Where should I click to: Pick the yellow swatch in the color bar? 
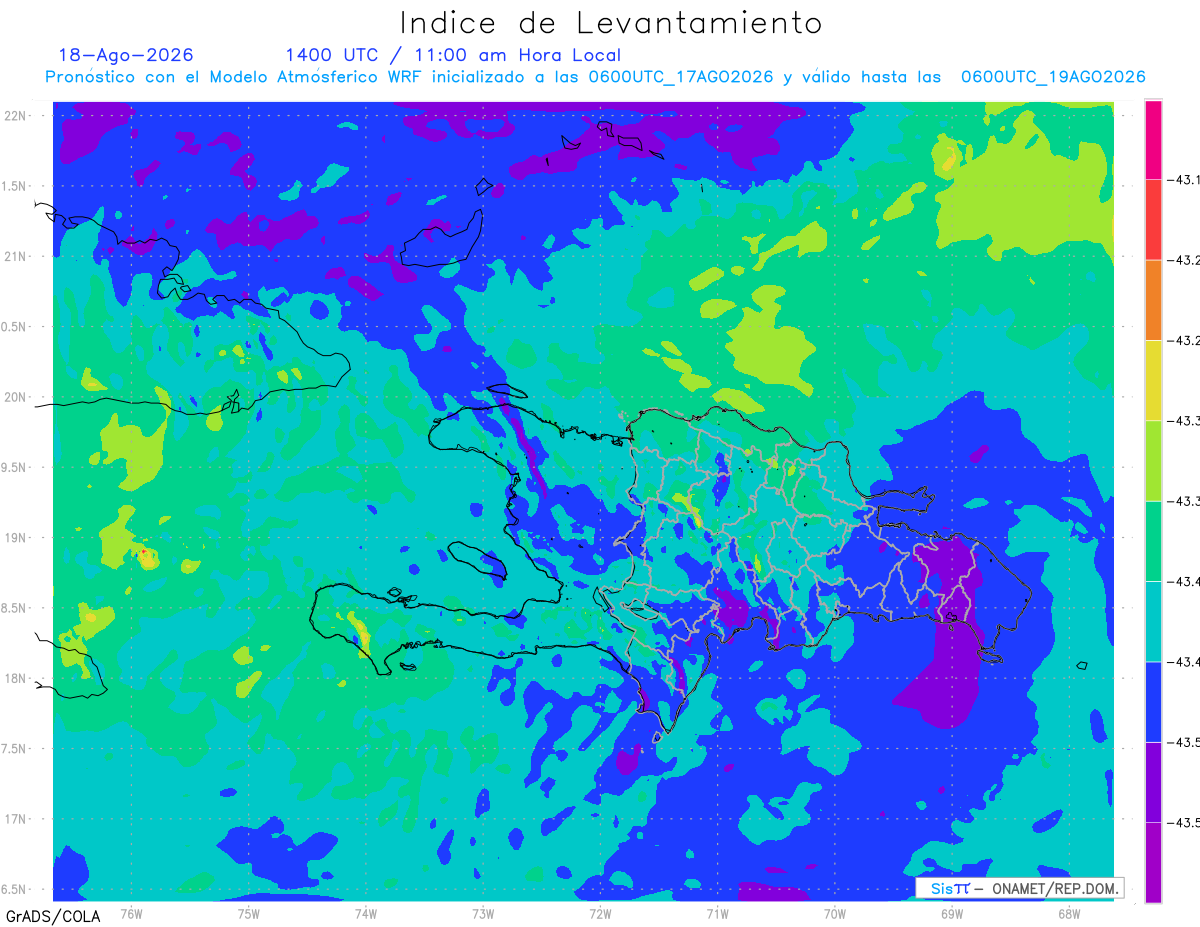(1153, 380)
